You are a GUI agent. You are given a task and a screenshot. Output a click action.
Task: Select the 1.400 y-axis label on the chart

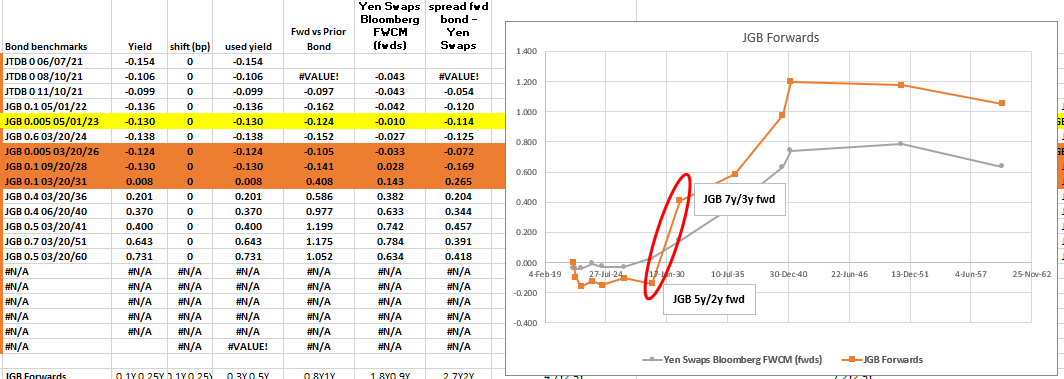click(x=527, y=52)
